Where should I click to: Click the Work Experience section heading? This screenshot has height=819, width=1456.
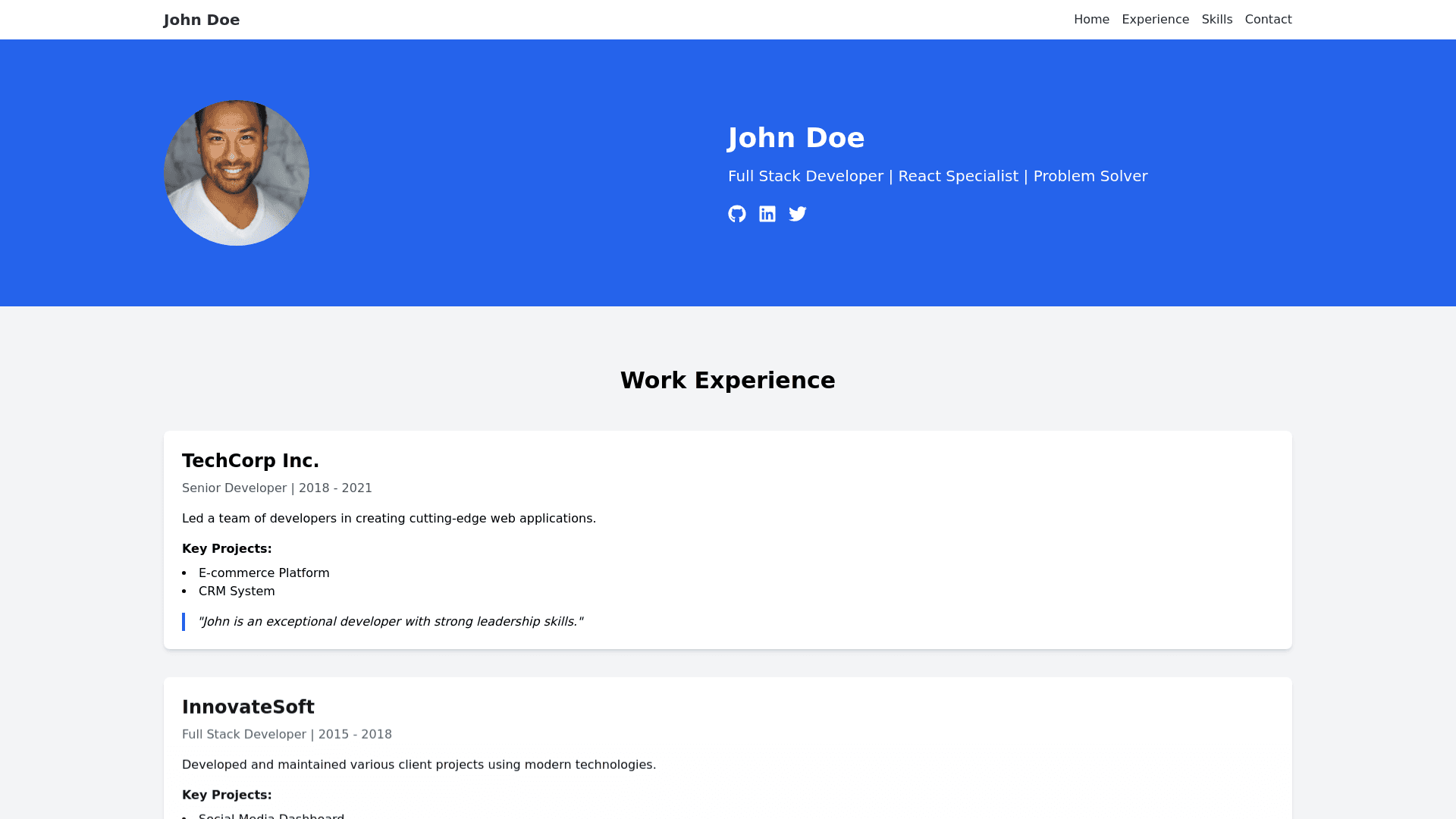pos(727,381)
